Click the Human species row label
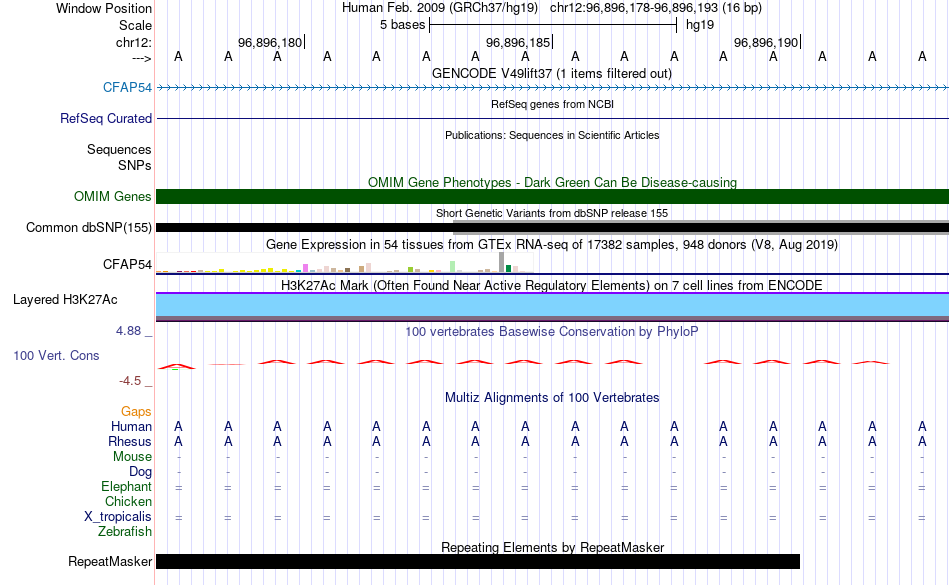Image resolution: width=950 pixels, height=585 pixels. point(131,426)
